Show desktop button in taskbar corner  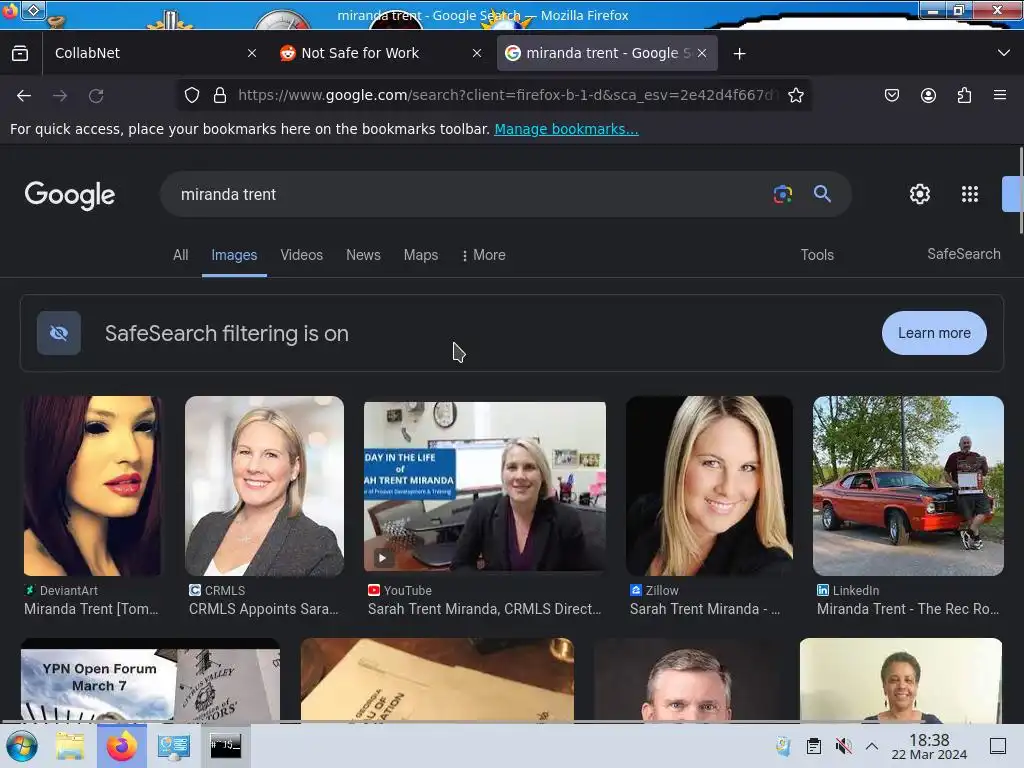pos(997,746)
